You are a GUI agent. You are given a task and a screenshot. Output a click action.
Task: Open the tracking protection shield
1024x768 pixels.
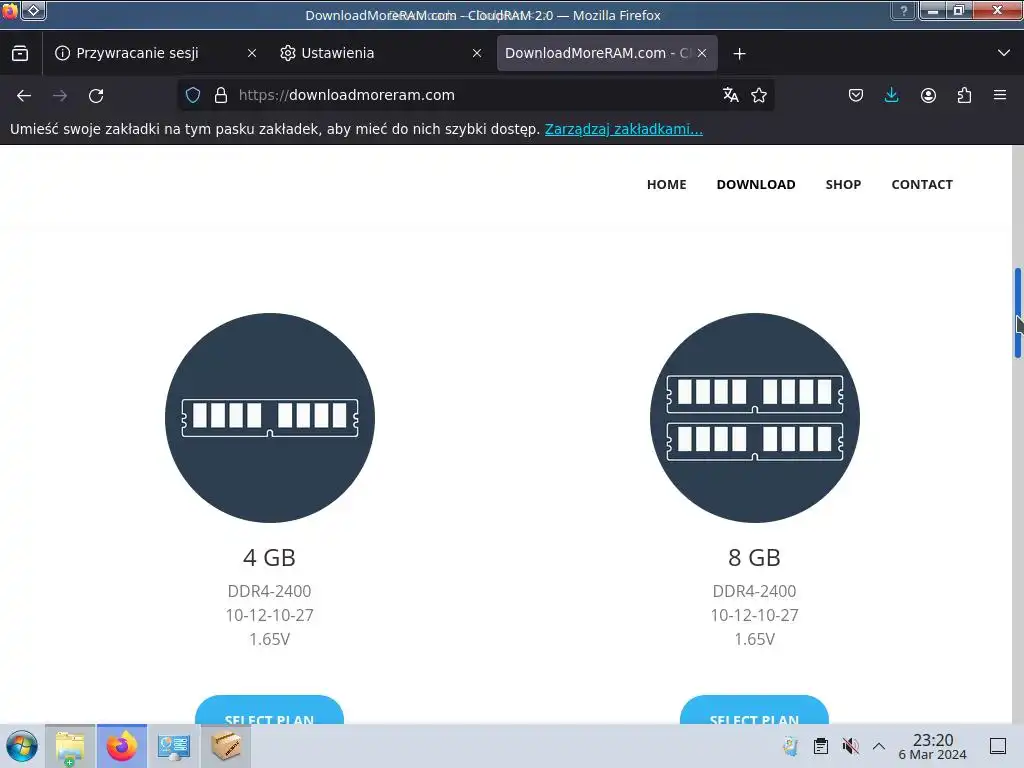[193, 95]
